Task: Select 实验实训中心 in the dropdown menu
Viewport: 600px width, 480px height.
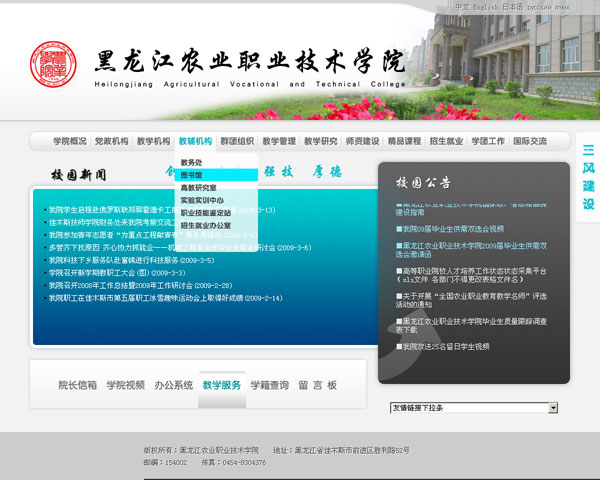Action: [x=202, y=200]
